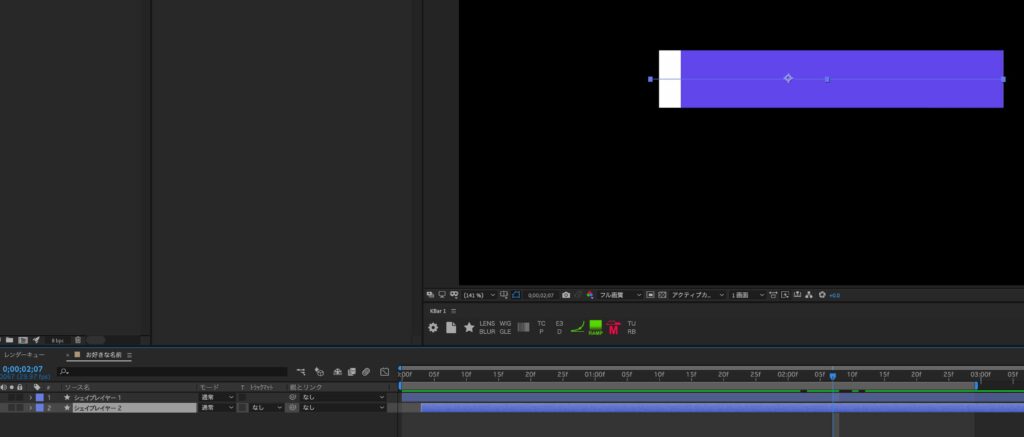Viewport: 1024px width, 437px height.
Task: Click the KBar LENS BLUR button
Action: tap(487, 327)
